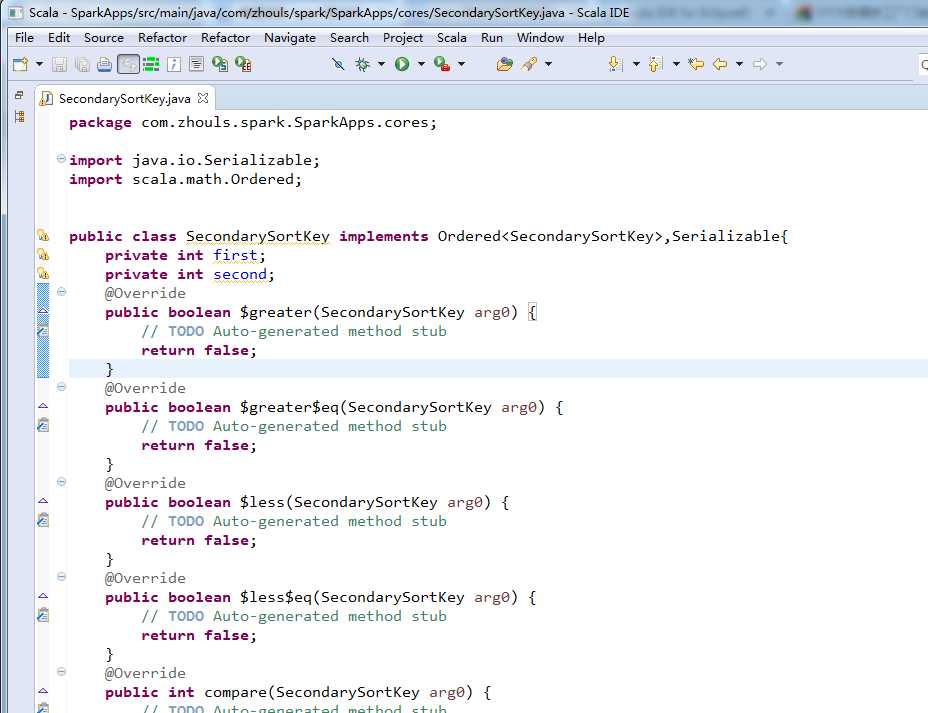This screenshot has height=713, width=928.
Task: Click the italic i toolbar icon
Action: click(x=174, y=64)
